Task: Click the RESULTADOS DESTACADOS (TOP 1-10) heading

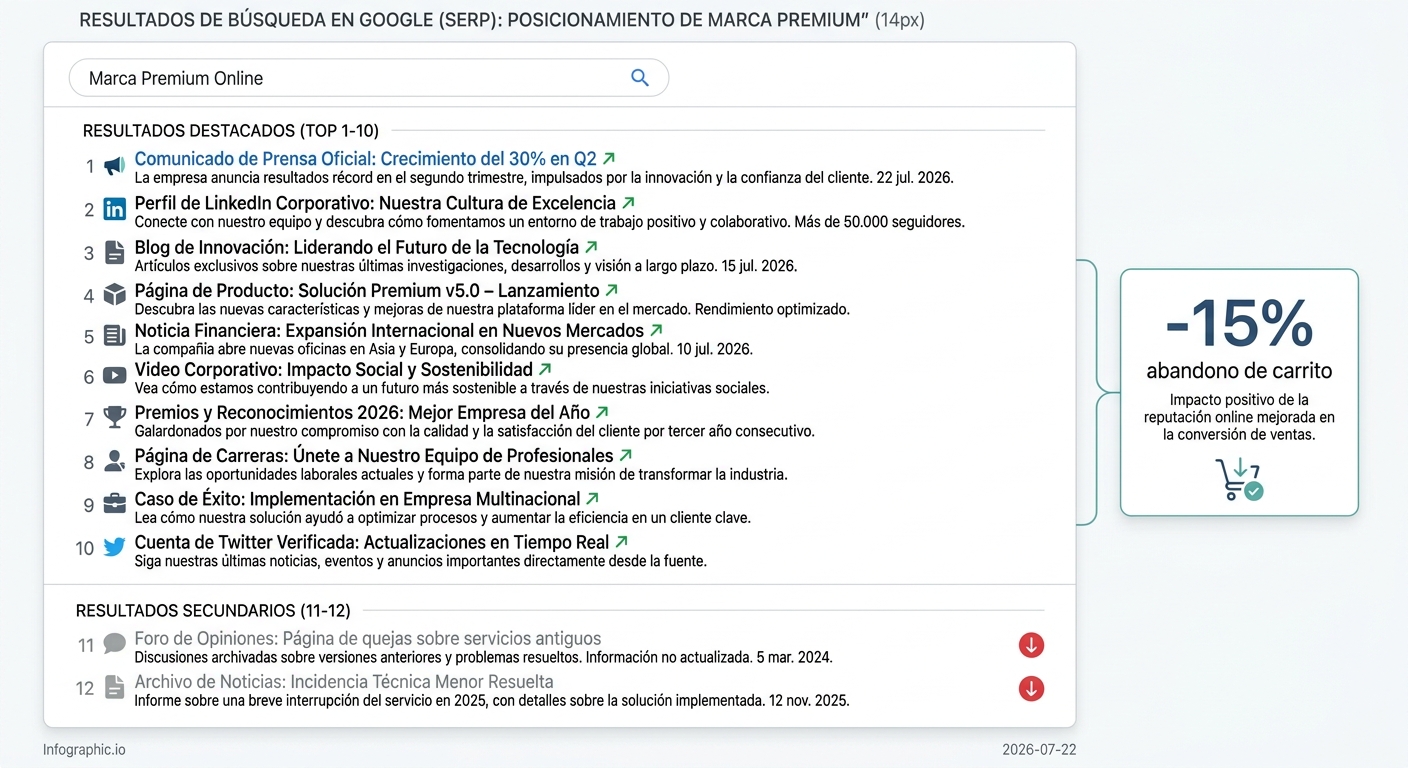Action: 231,131
